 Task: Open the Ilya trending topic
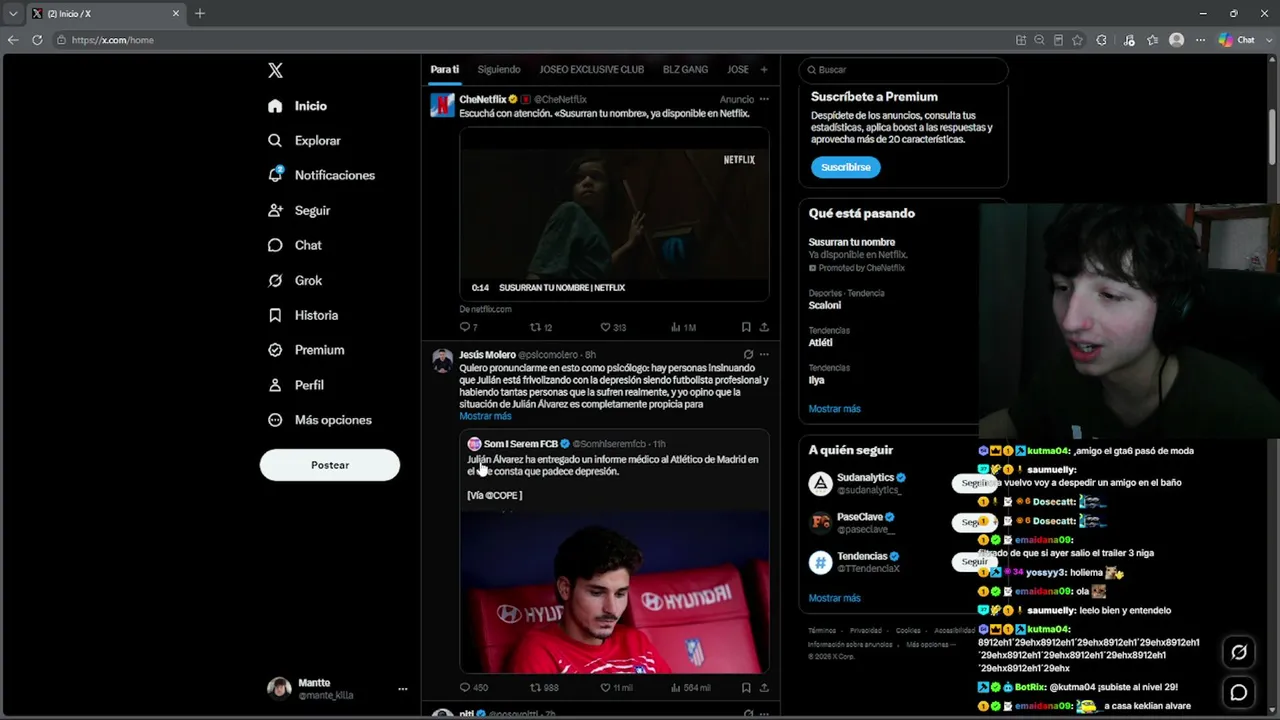point(816,380)
